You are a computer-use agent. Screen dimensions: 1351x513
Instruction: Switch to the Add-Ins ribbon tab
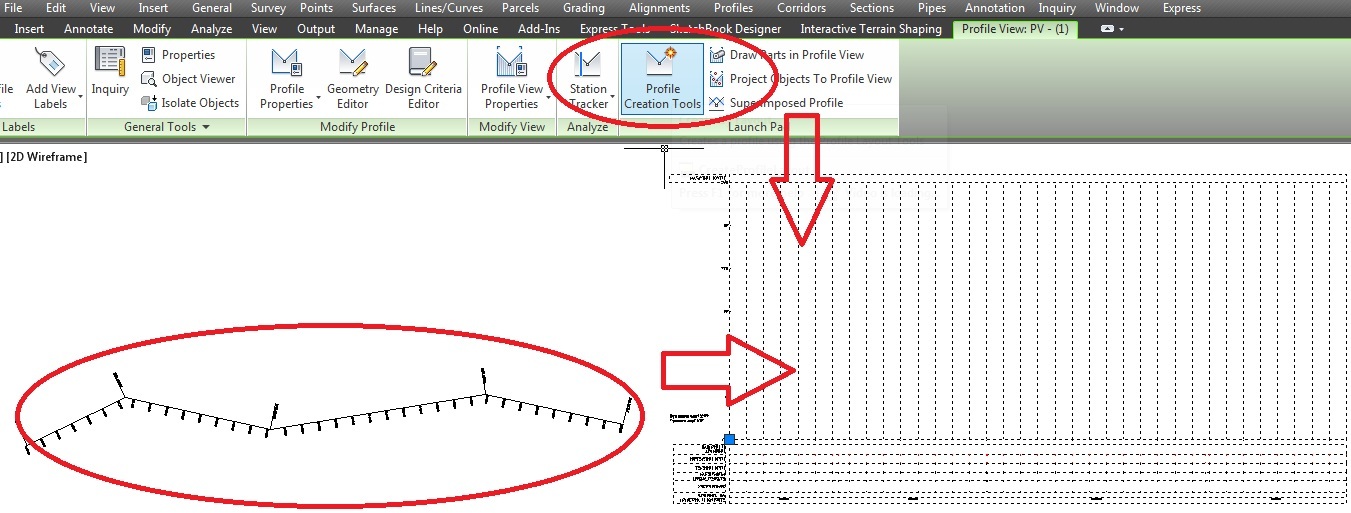click(541, 29)
